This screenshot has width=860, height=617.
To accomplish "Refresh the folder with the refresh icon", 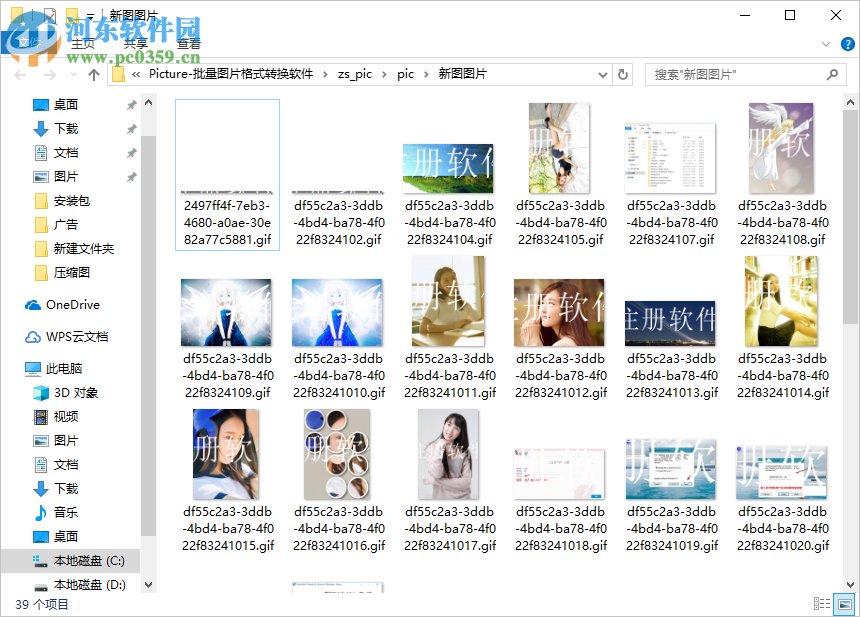I will click(x=622, y=74).
